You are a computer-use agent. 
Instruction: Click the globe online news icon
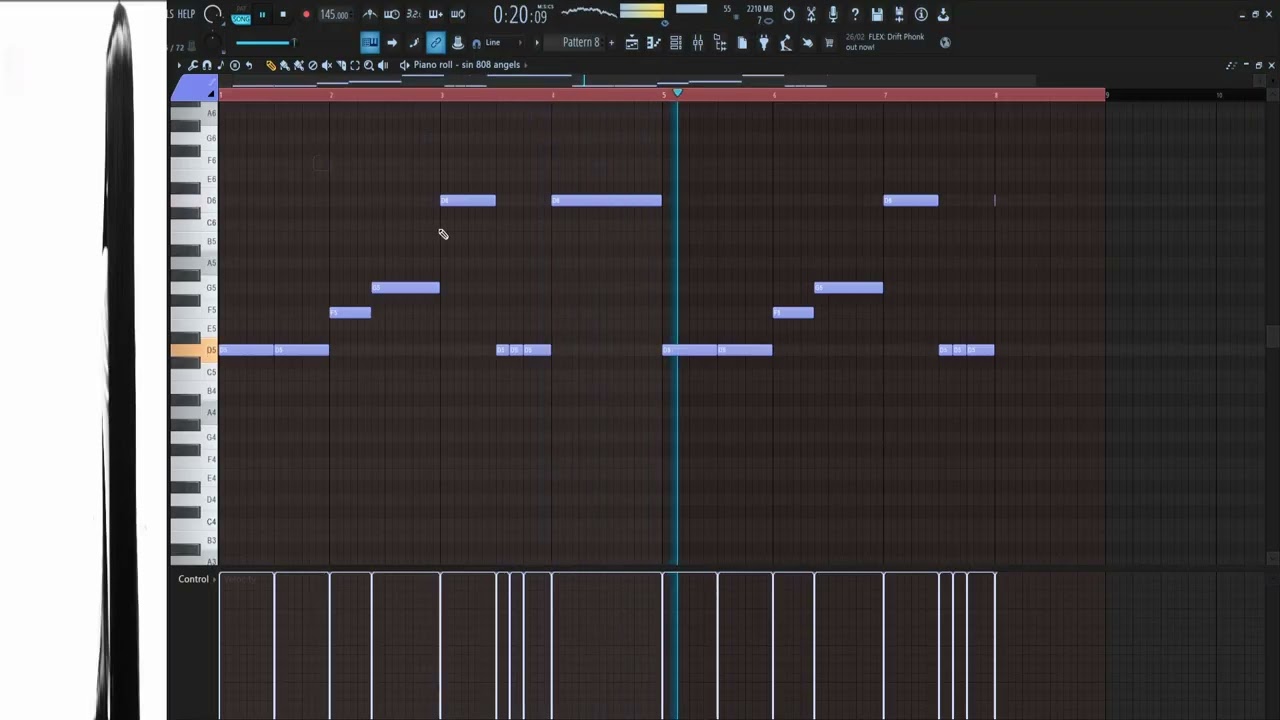945,42
